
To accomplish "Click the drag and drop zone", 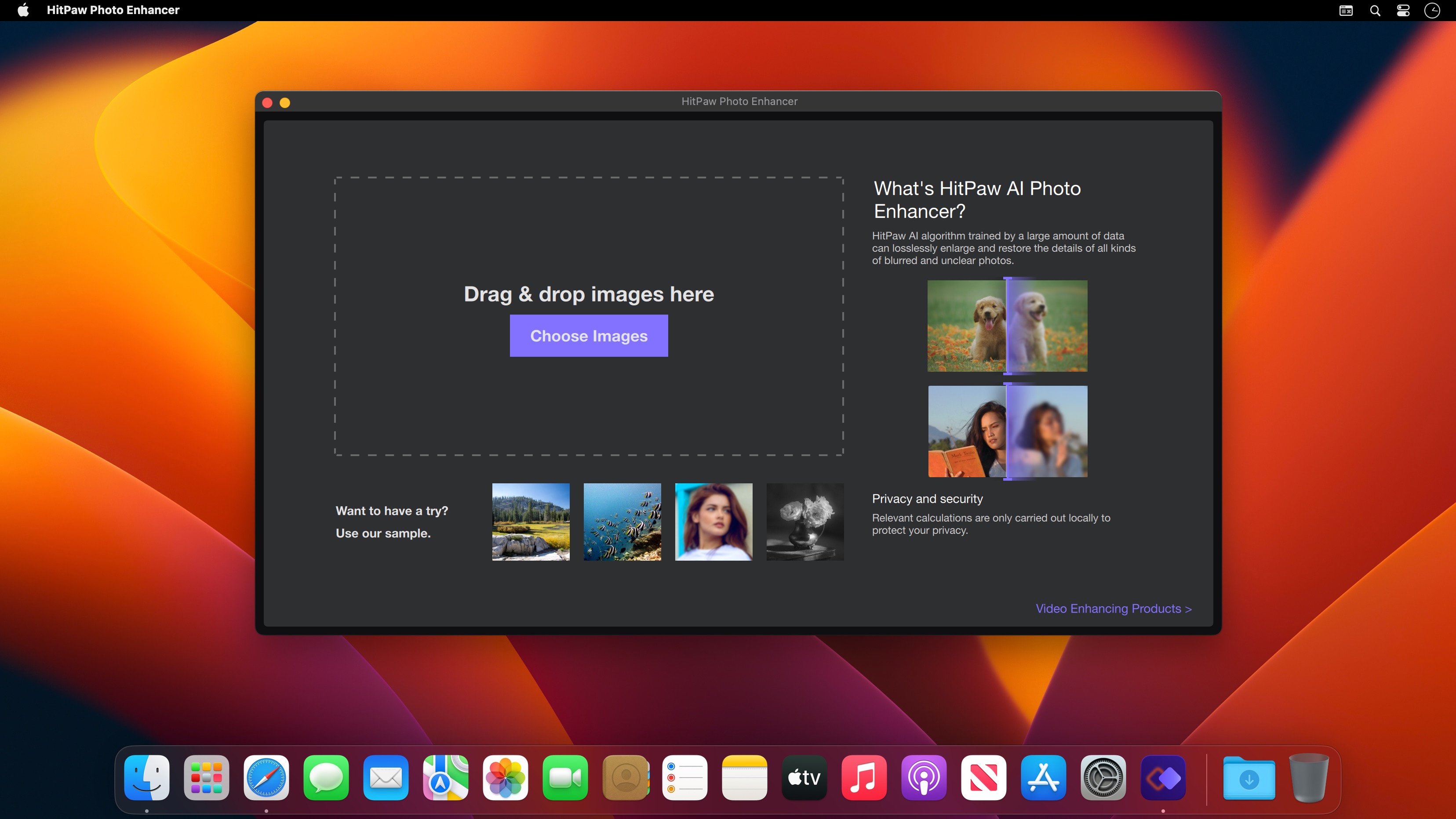I will click(589, 316).
